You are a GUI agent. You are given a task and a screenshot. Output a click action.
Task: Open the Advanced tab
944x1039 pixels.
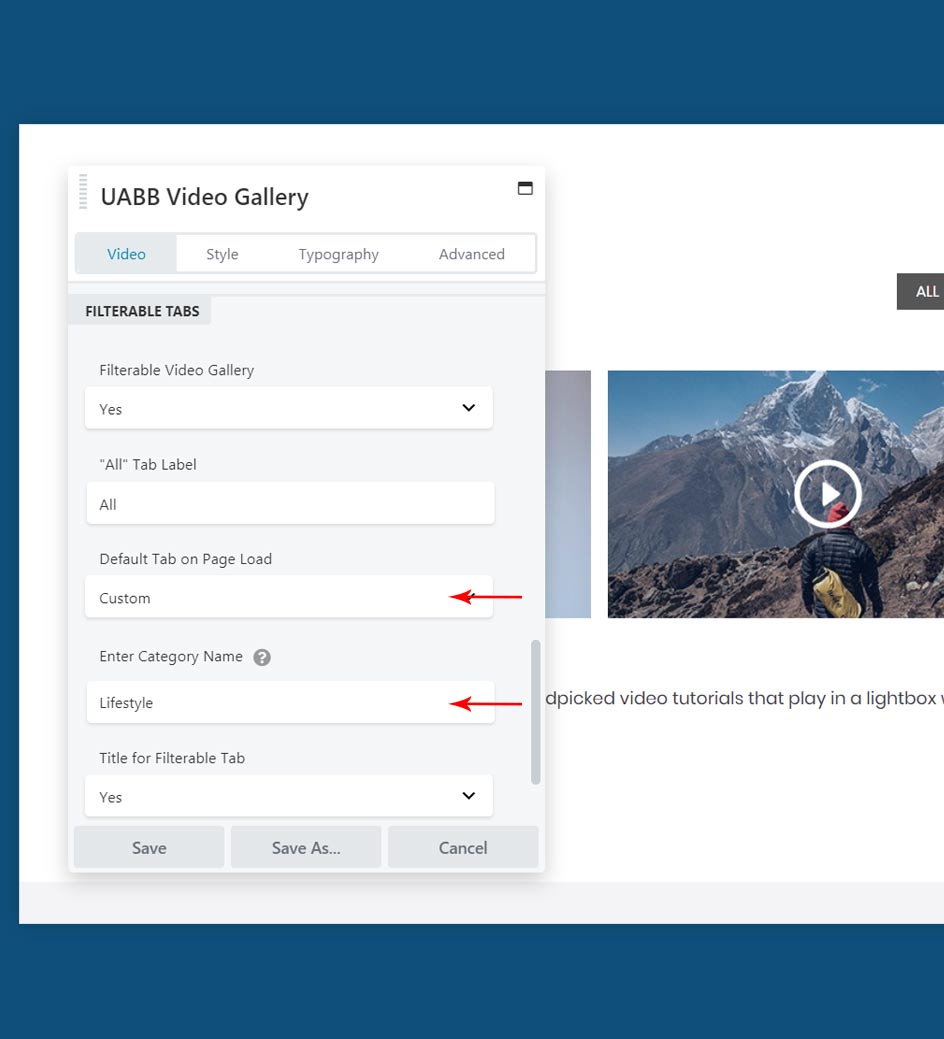point(472,254)
